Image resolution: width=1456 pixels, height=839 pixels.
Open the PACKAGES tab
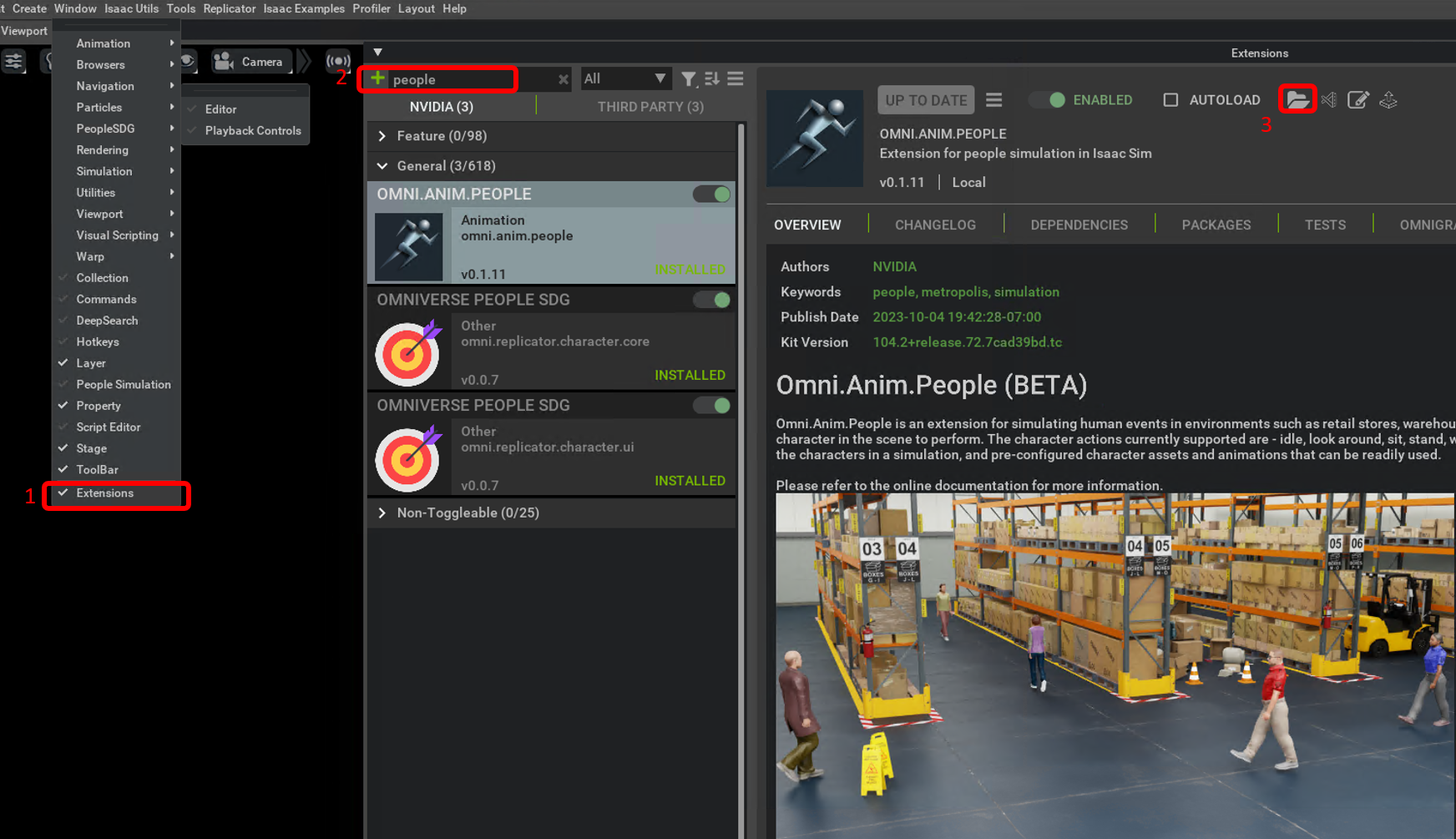tap(1216, 225)
